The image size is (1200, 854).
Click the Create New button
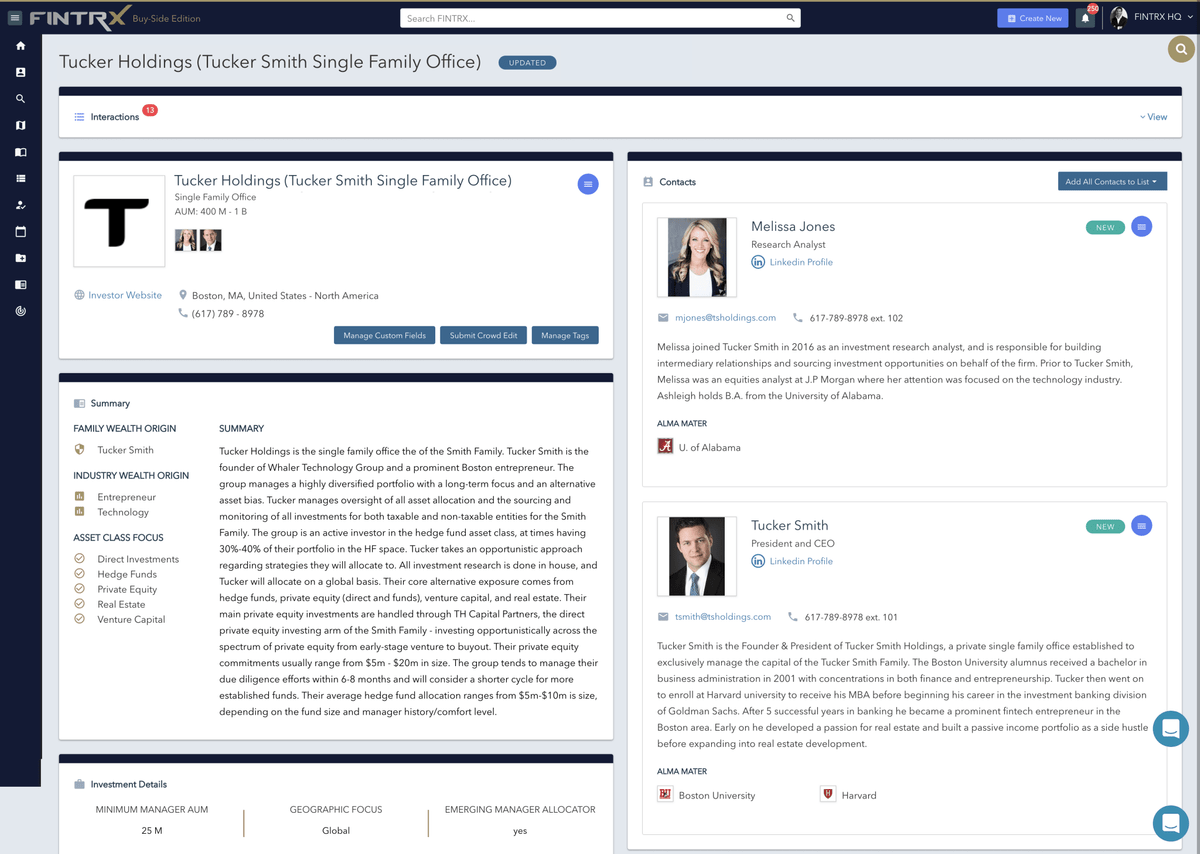click(1033, 18)
